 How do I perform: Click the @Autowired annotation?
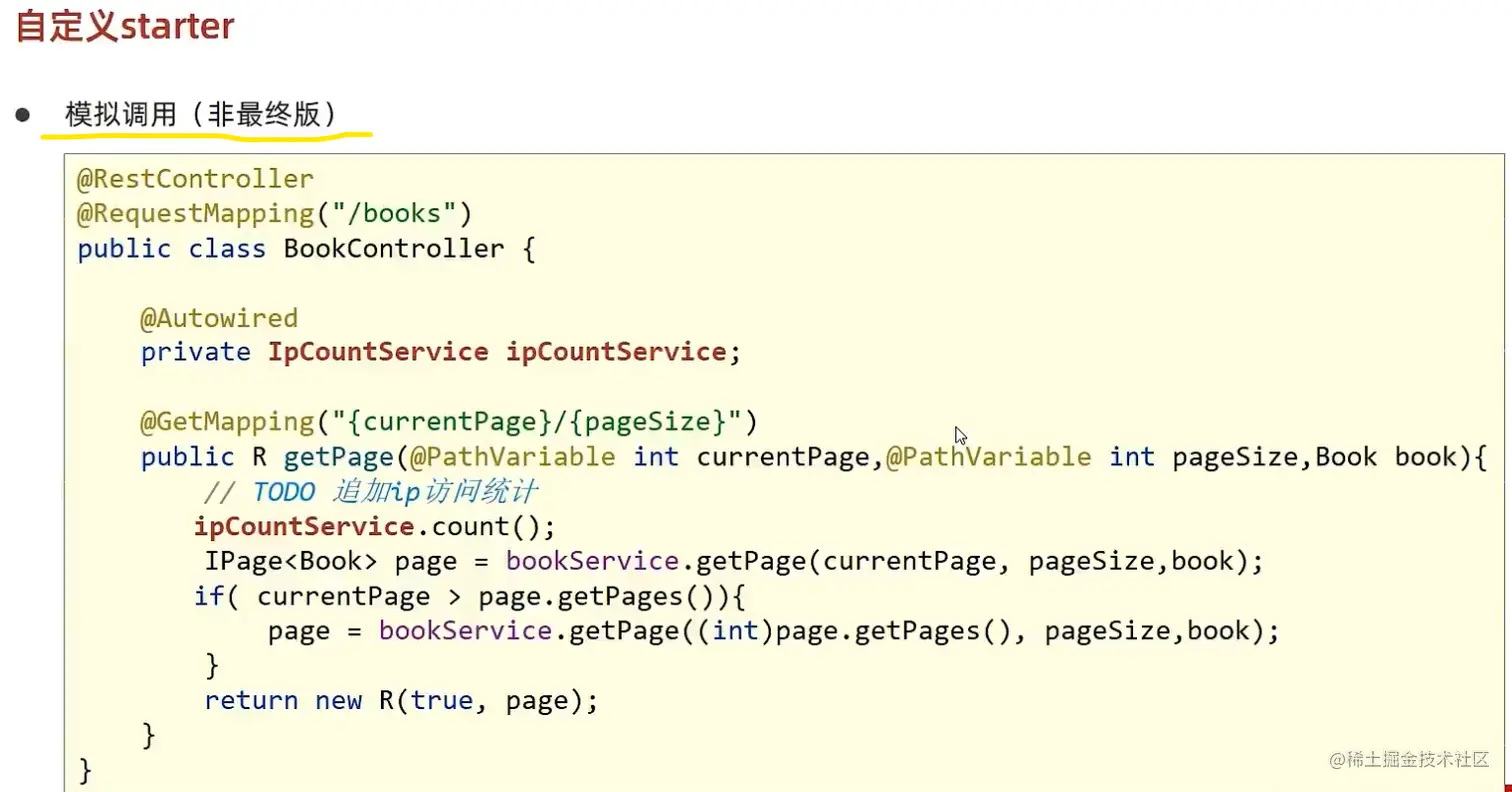219,318
